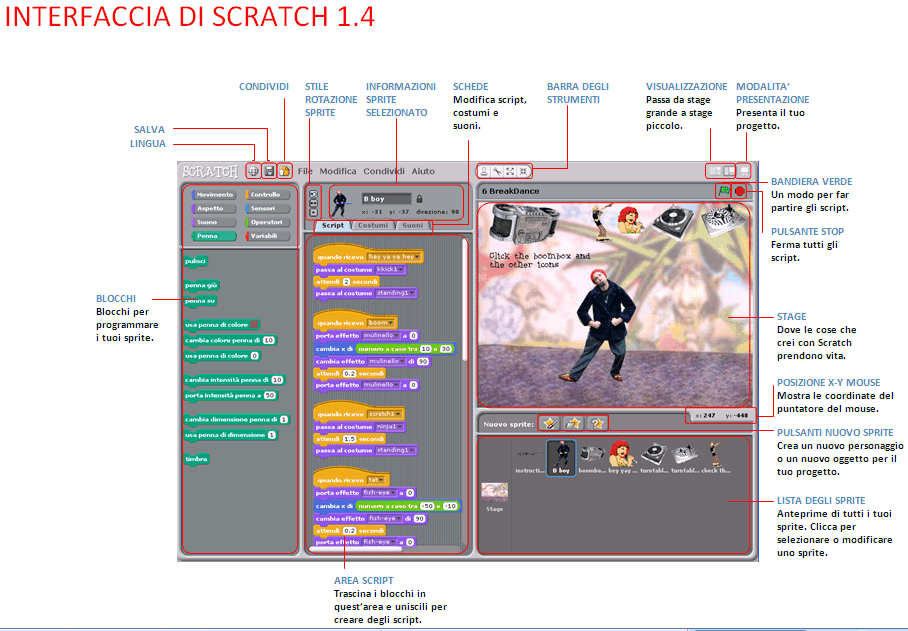
Task: Select the Stage thumbnail
Action: coord(495,497)
